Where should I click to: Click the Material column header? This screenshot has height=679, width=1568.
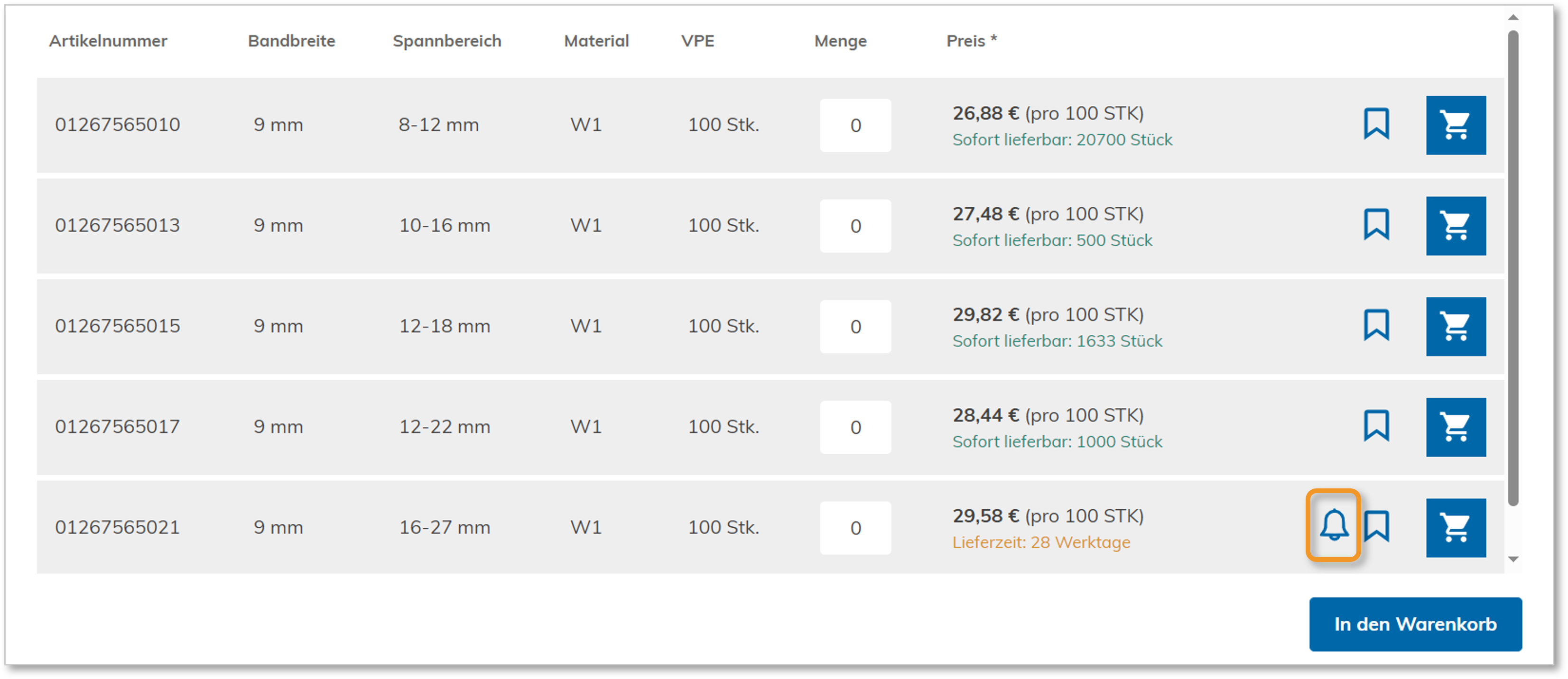(x=596, y=41)
